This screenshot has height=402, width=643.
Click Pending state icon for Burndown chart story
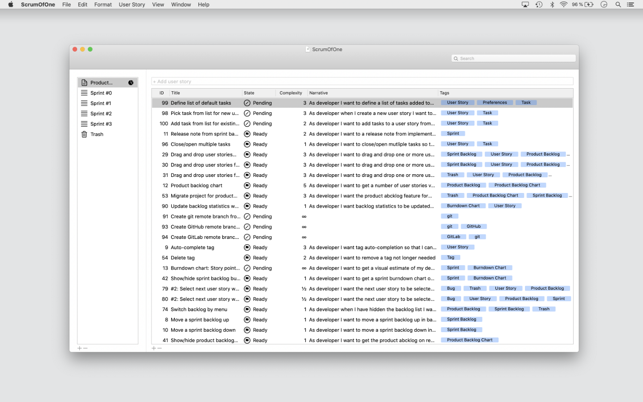[x=247, y=268]
